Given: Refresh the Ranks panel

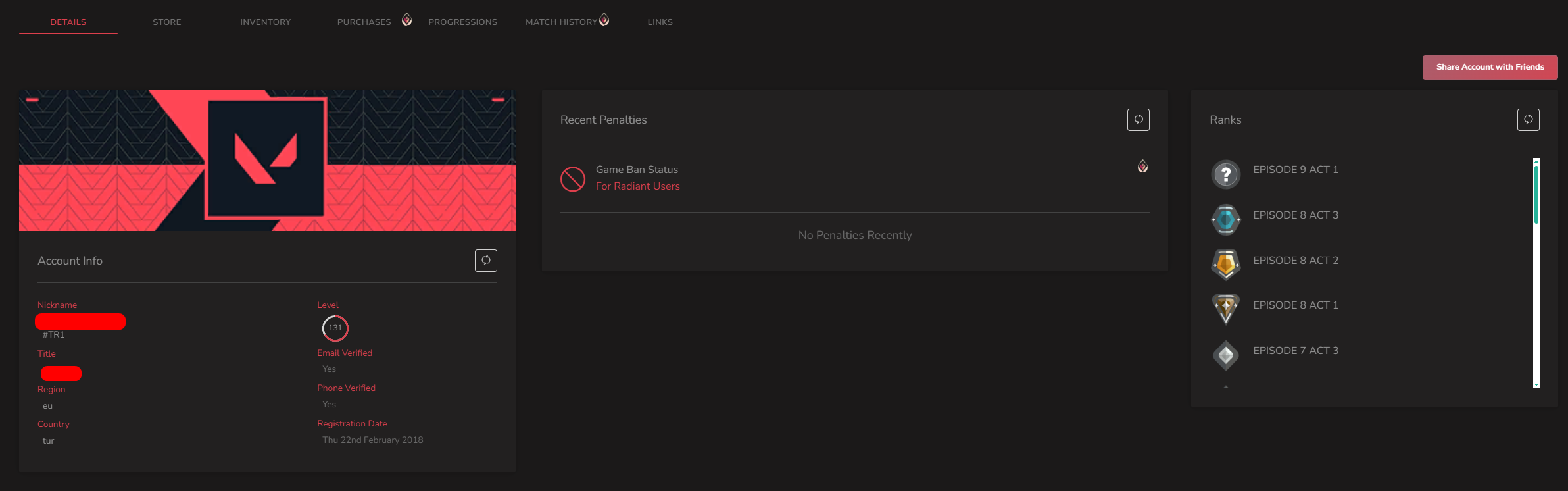Looking at the screenshot, I should (1529, 120).
